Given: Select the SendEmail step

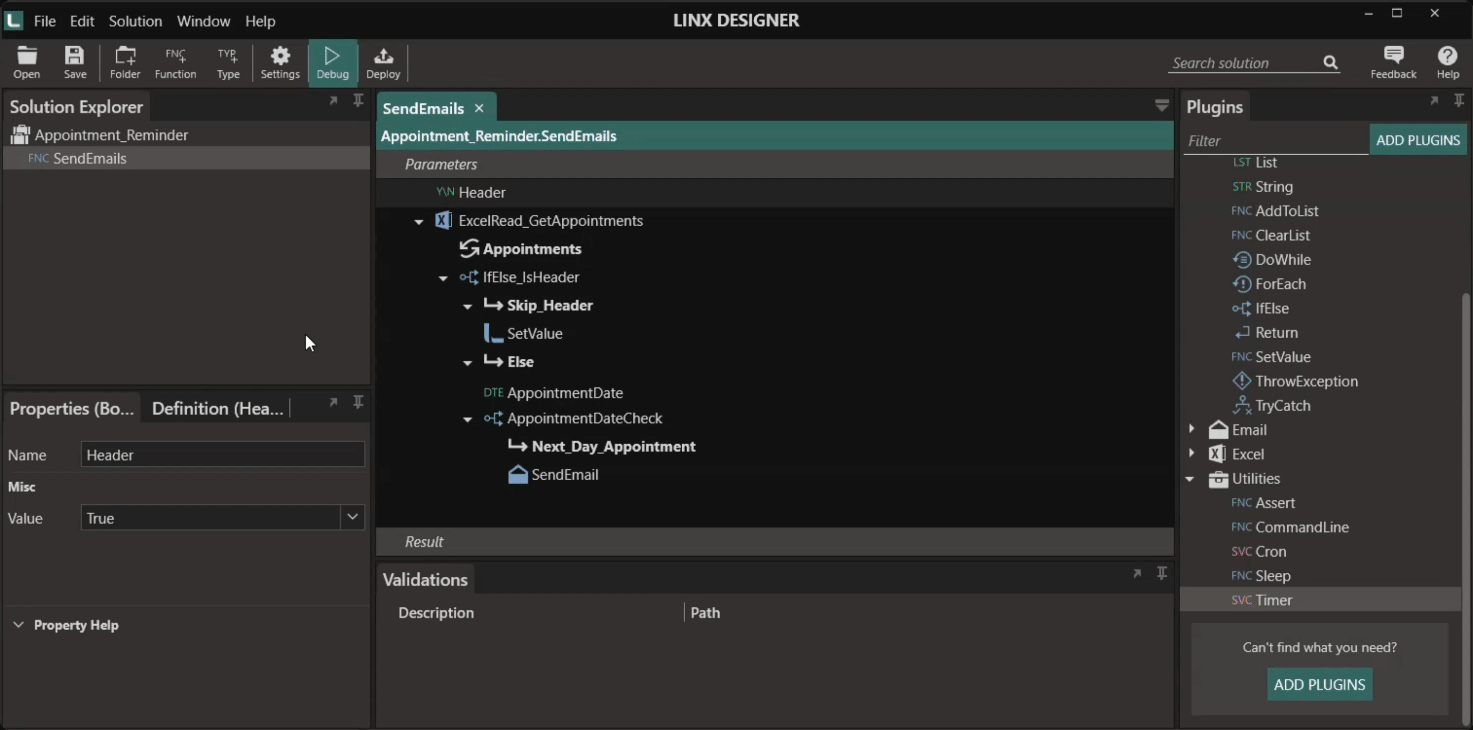Looking at the screenshot, I should [553, 475].
